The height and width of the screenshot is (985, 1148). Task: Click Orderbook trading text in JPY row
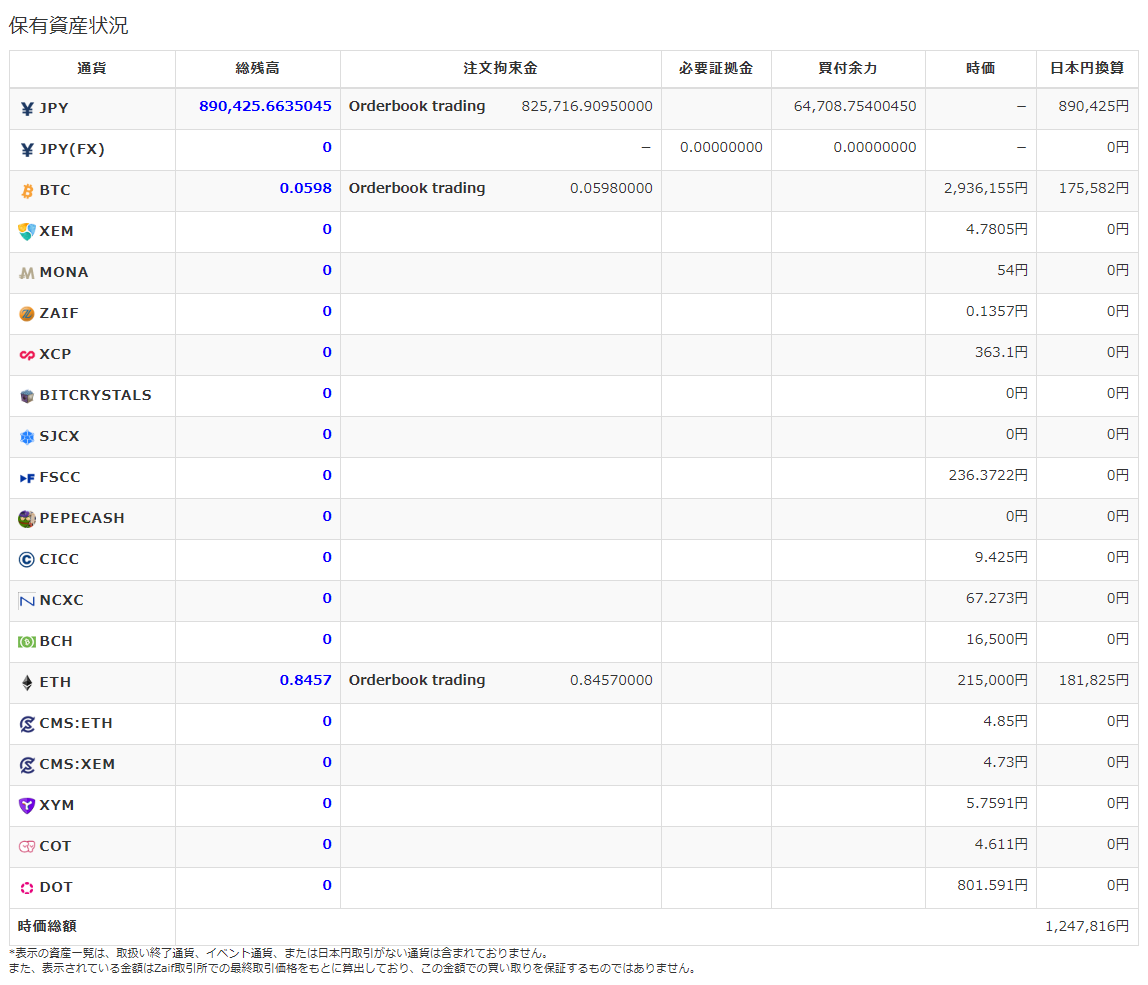[417, 106]
